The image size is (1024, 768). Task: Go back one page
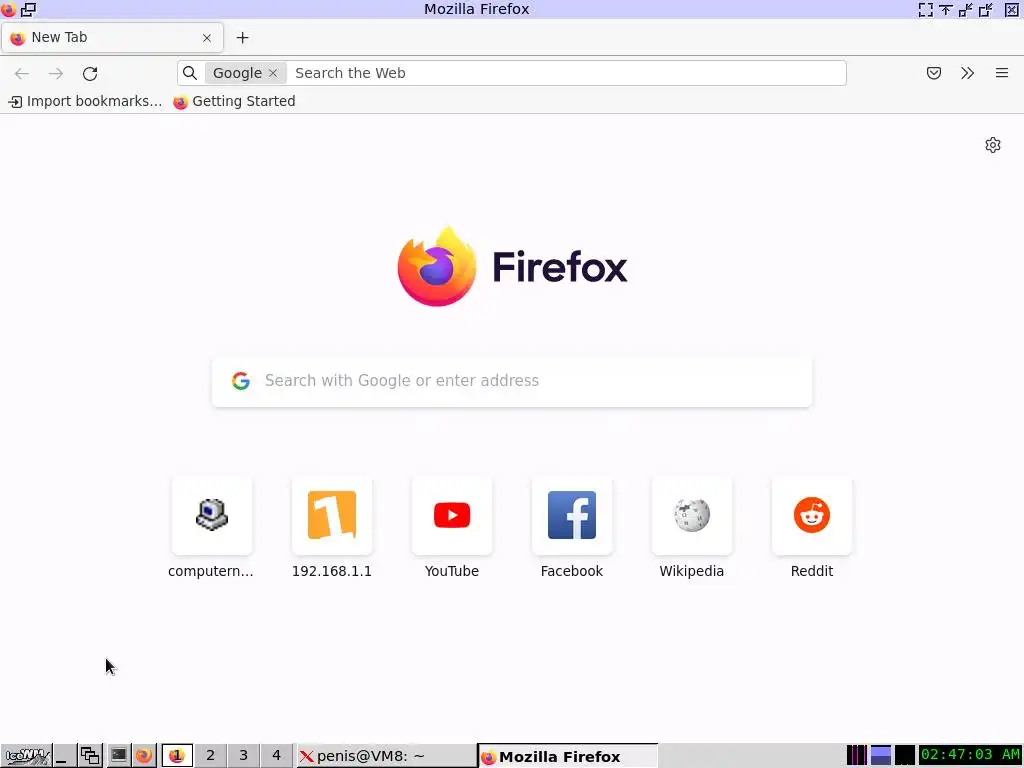22,73
